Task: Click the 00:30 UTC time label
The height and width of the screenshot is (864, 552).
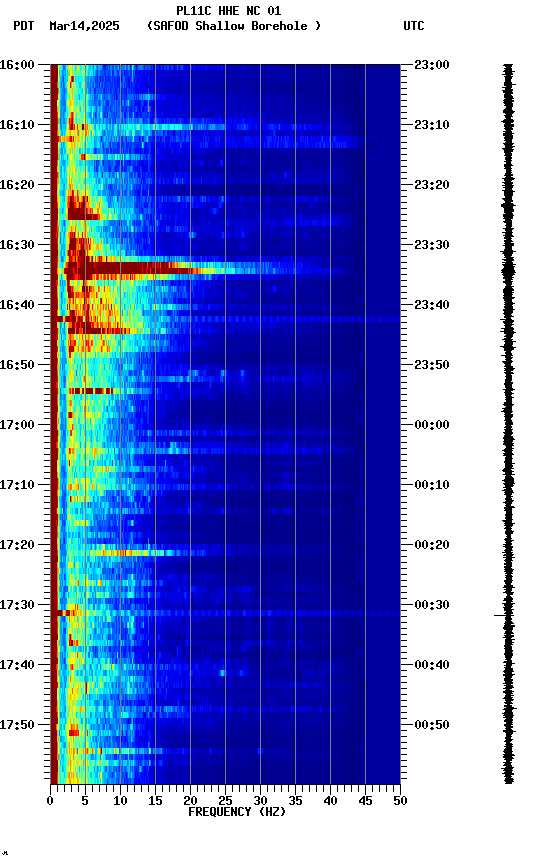Action: 432,605
